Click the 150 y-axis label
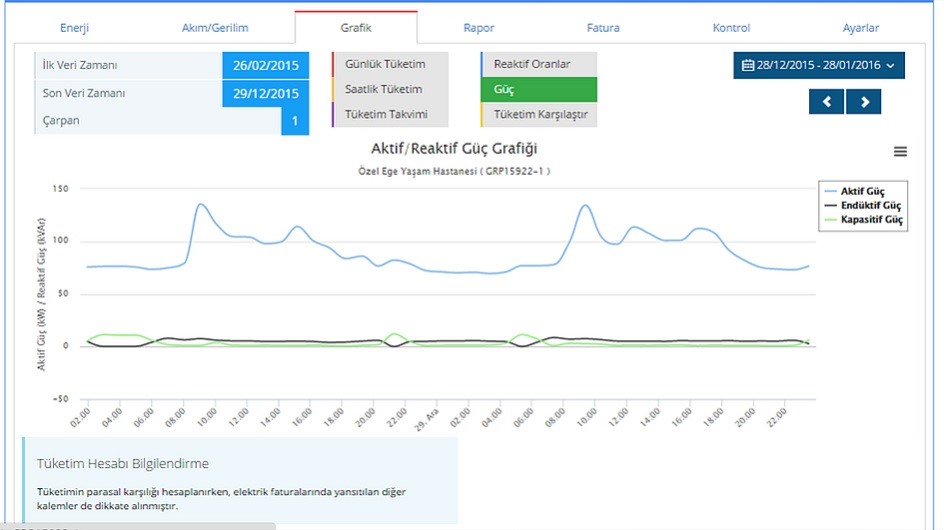Image resolution: width=944 pixels, height=530 pixels. 61,189
